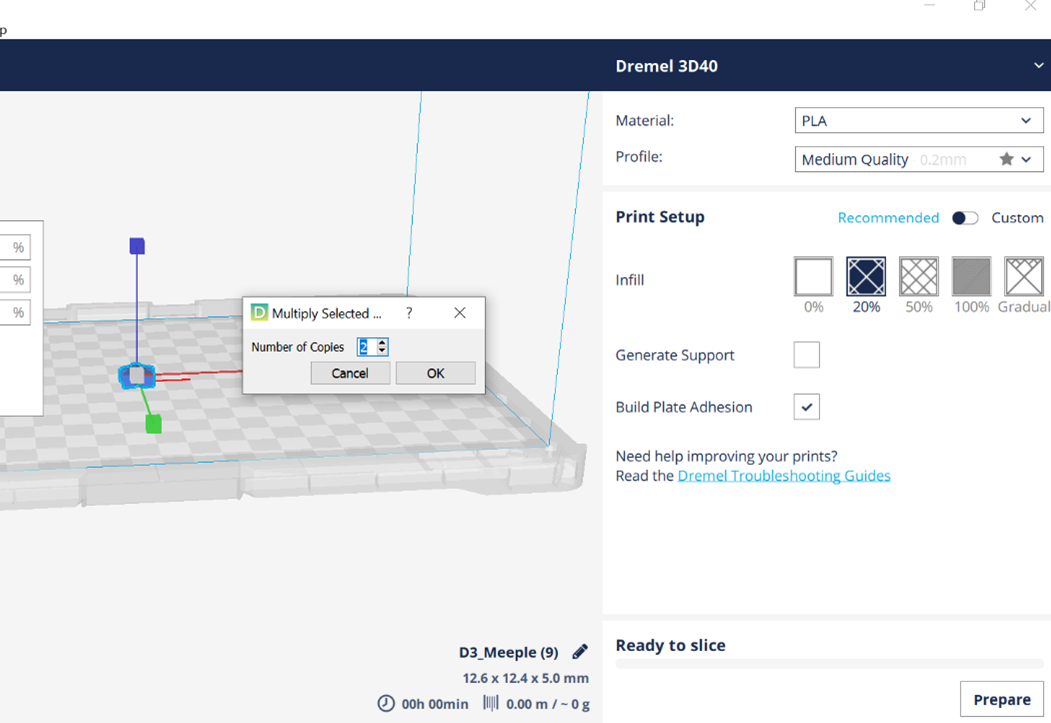
Task: Expand the Dremel 3D40 printer selector
Action: (x=1038, y=66)
